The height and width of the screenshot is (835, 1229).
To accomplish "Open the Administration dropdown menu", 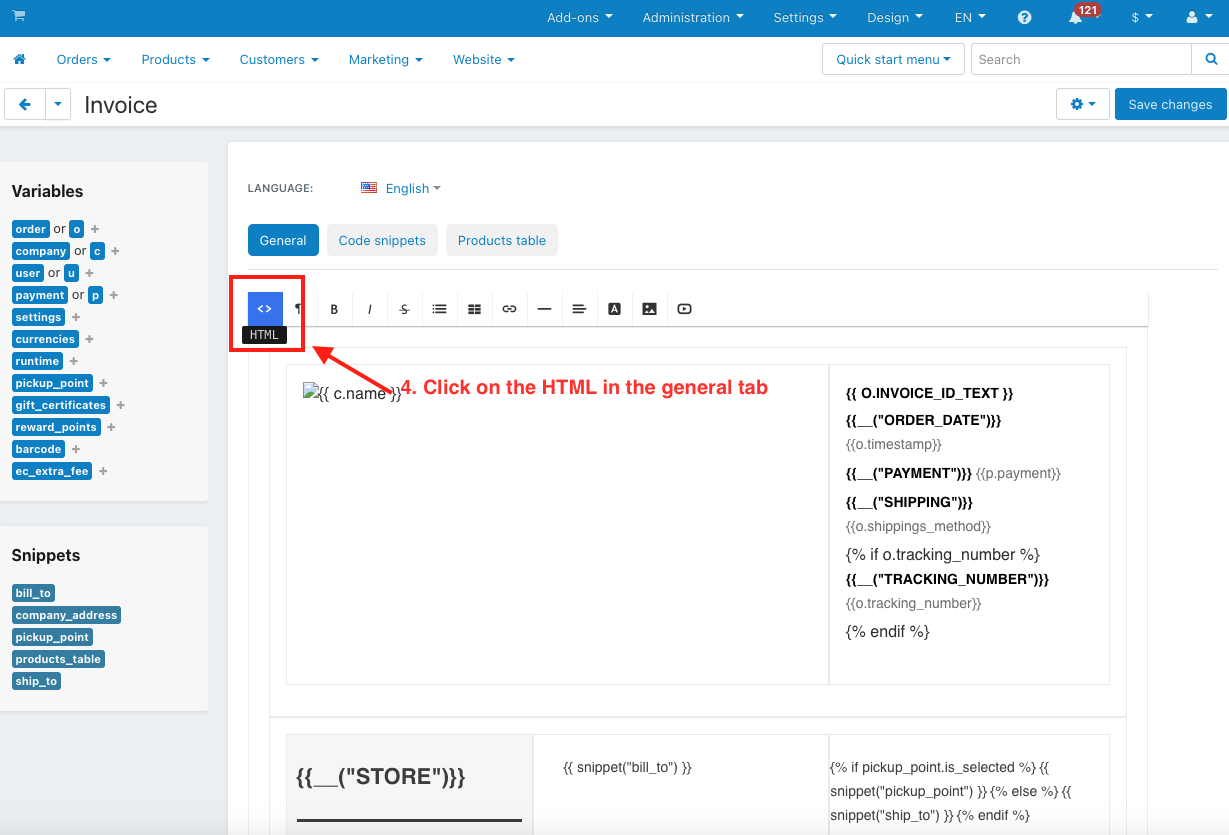I will click(x=693, y=17).
